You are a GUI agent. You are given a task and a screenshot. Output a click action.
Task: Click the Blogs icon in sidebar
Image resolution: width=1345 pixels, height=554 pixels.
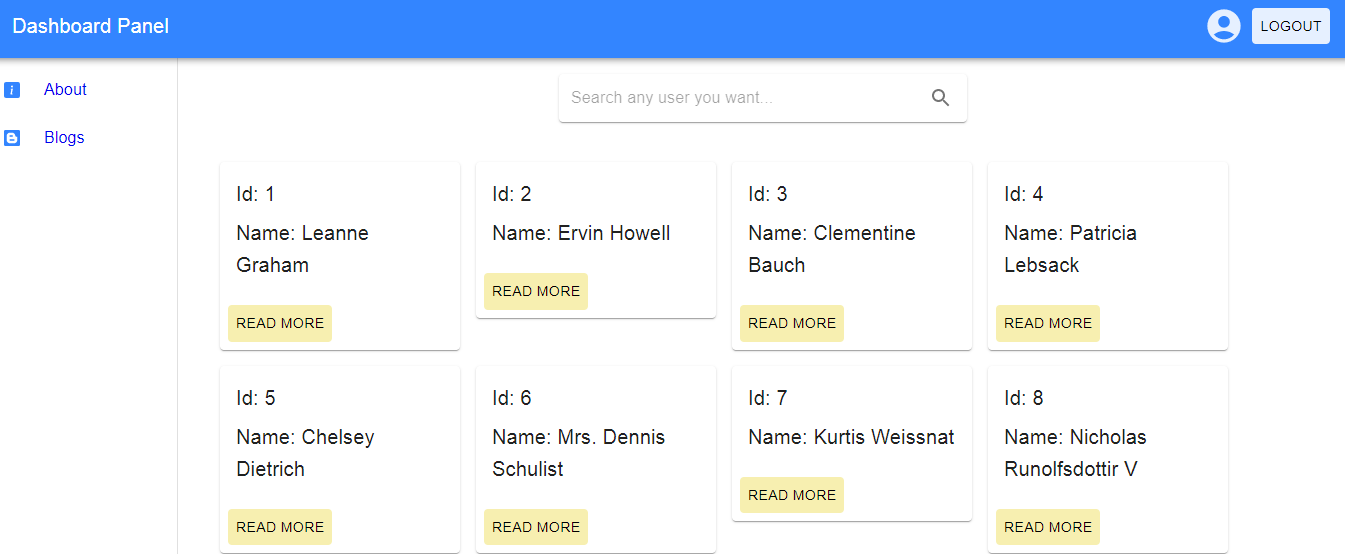[12, 138]
